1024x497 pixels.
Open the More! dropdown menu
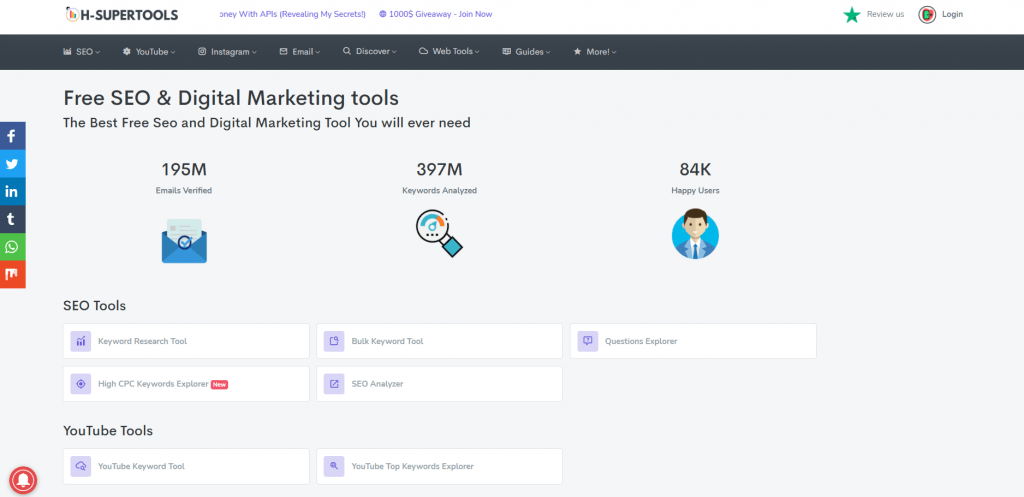click(x=594, y=52)
